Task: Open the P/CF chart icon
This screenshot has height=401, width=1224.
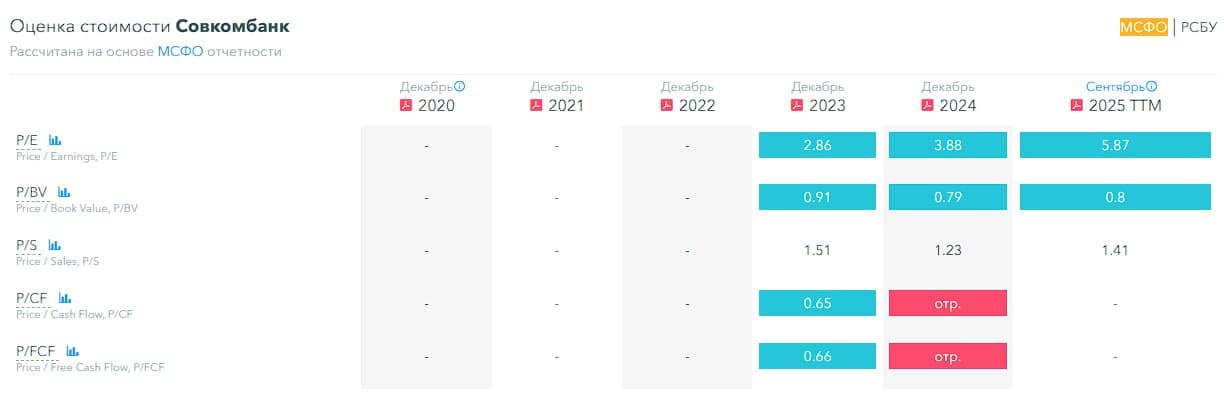Action: click(65, 298)
